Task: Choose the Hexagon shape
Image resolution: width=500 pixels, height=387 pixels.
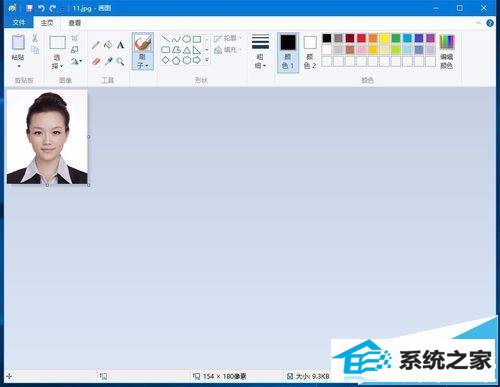Action: pyautogui.click(x=187, y=60)
